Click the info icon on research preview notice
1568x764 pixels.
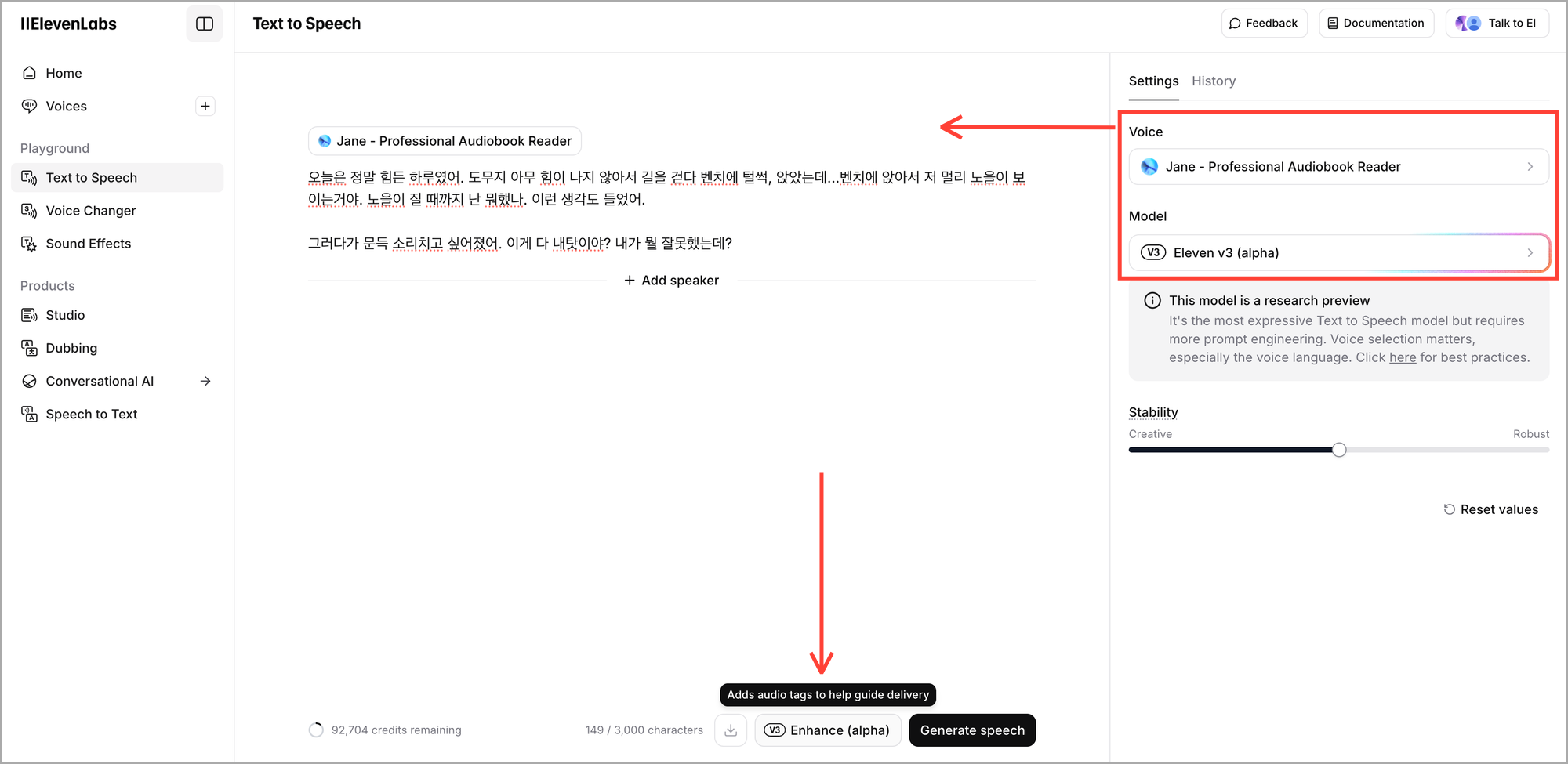click(x=1152, y=300)
